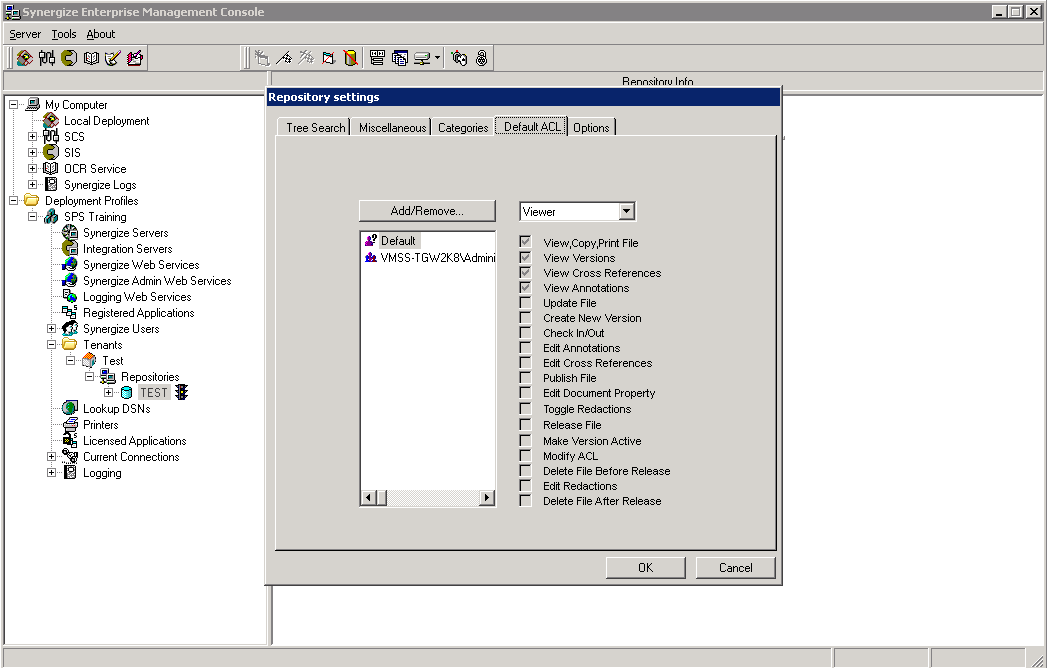Screen dimensions: 1047x668
Task: Select the Integration Servers tree icon
Action: click(69, 248)
